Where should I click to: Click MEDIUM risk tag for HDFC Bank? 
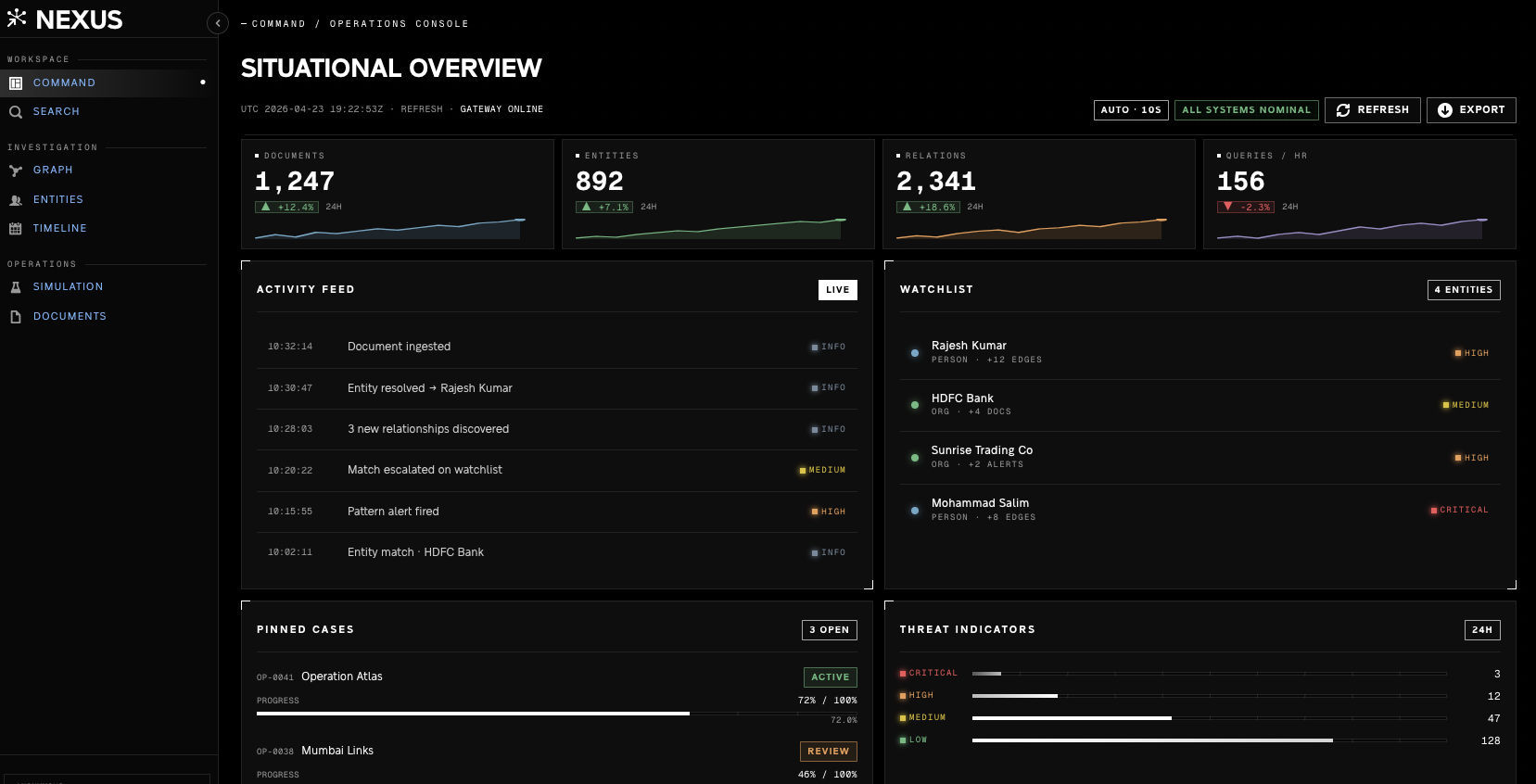point(1466,405)
